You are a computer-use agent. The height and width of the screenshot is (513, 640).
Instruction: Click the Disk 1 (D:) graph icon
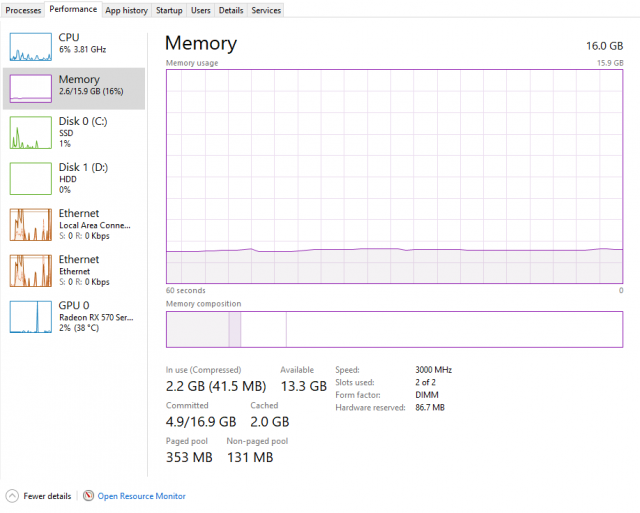tap(30, 178)
